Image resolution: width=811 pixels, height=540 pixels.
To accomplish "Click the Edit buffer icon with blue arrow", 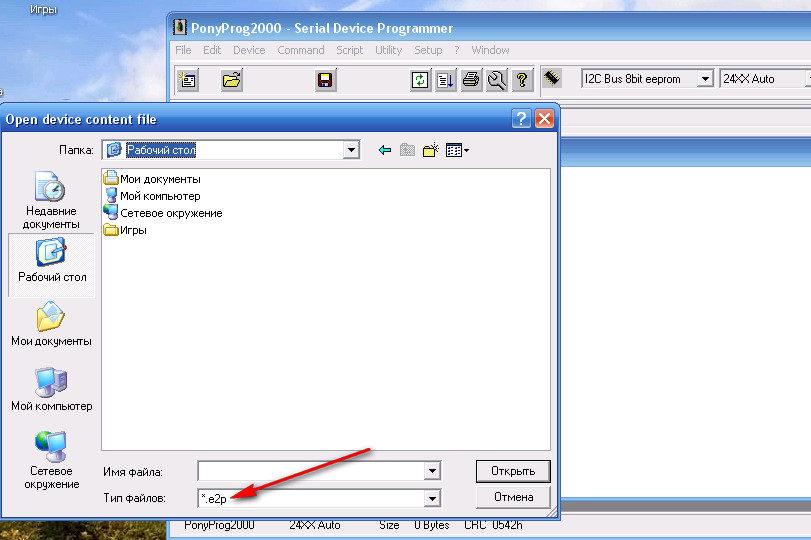I will [x=445, y=80].
